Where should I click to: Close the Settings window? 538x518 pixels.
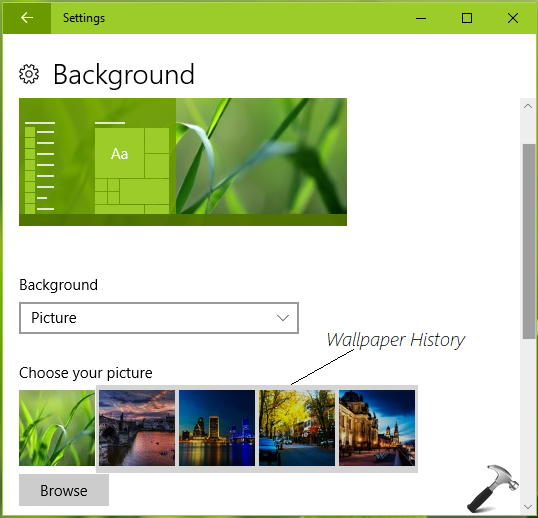tap(513, 18)
